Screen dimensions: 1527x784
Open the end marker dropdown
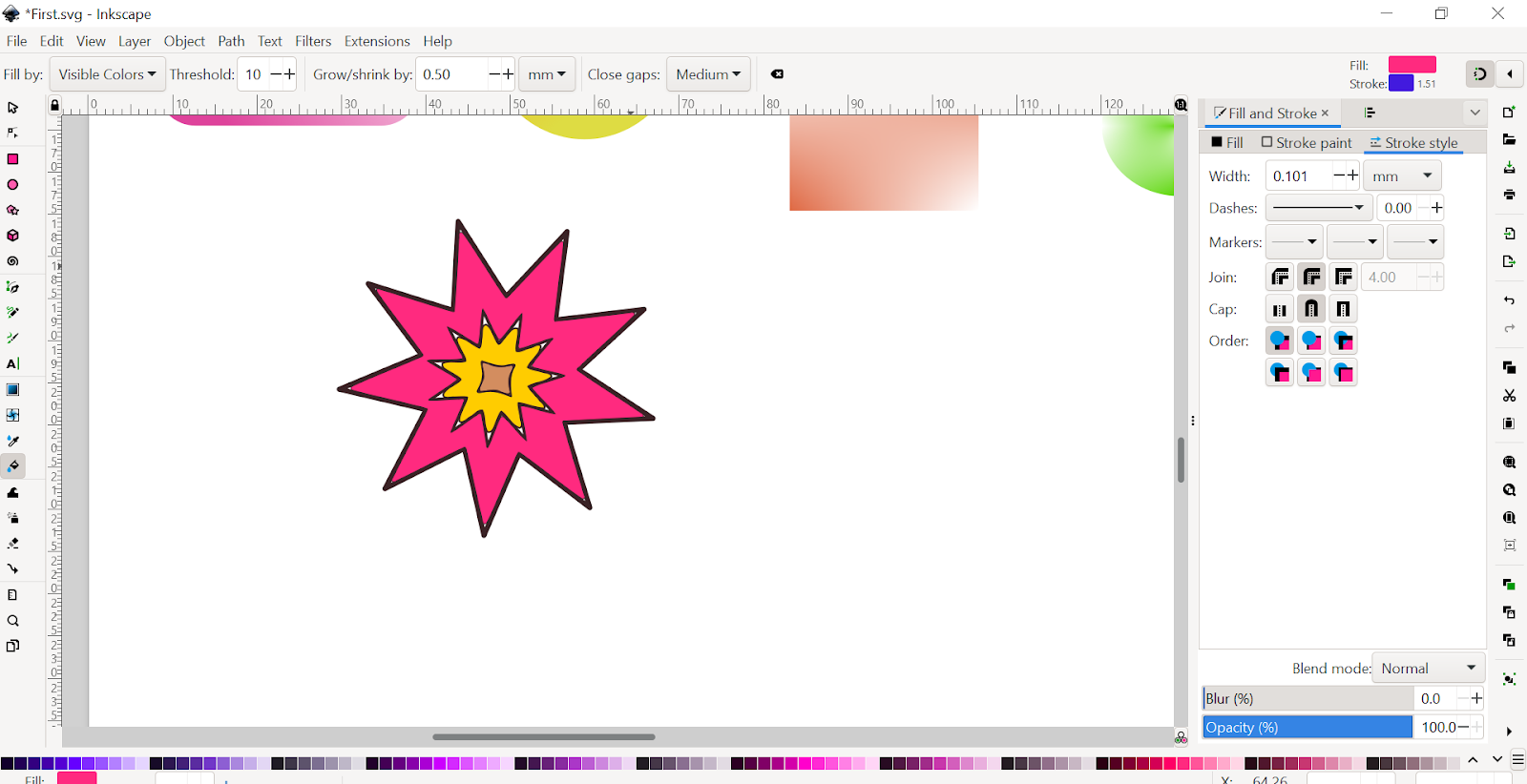click(x=1415, y=242)
